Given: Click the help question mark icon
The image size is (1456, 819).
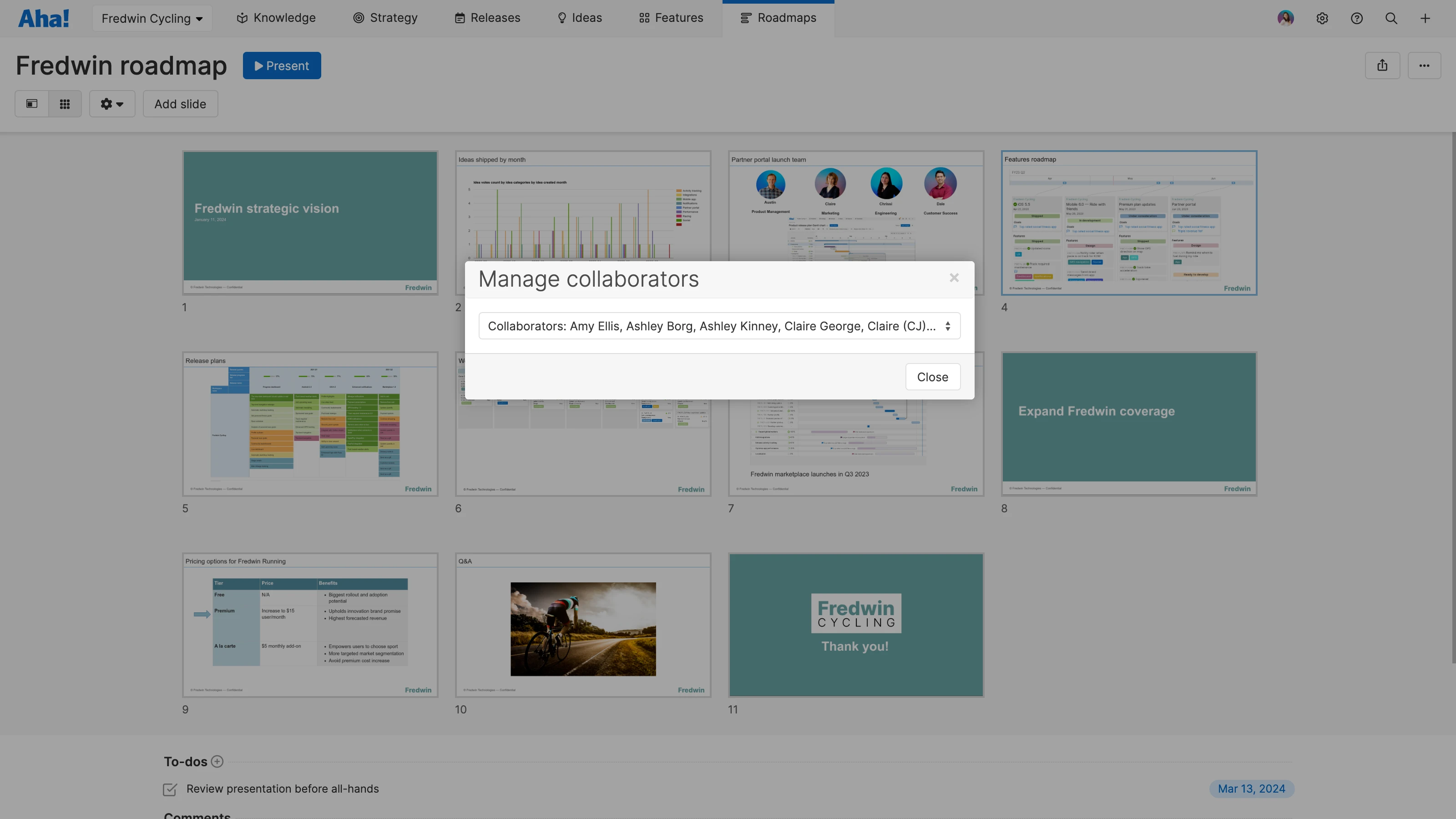Looking at the screenshot, I should coord(1356,18).
